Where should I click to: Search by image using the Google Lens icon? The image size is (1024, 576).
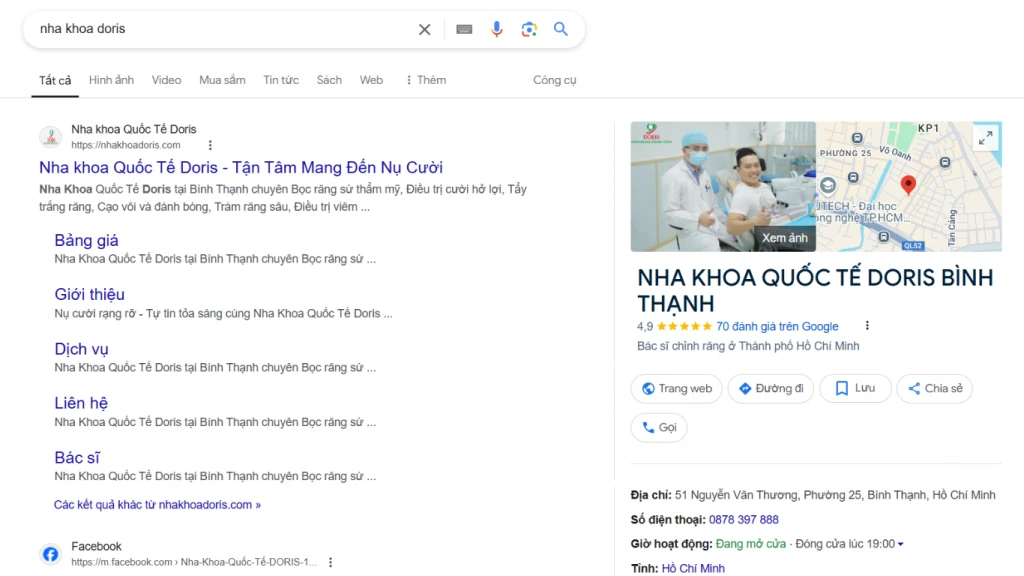coord(529,29)
